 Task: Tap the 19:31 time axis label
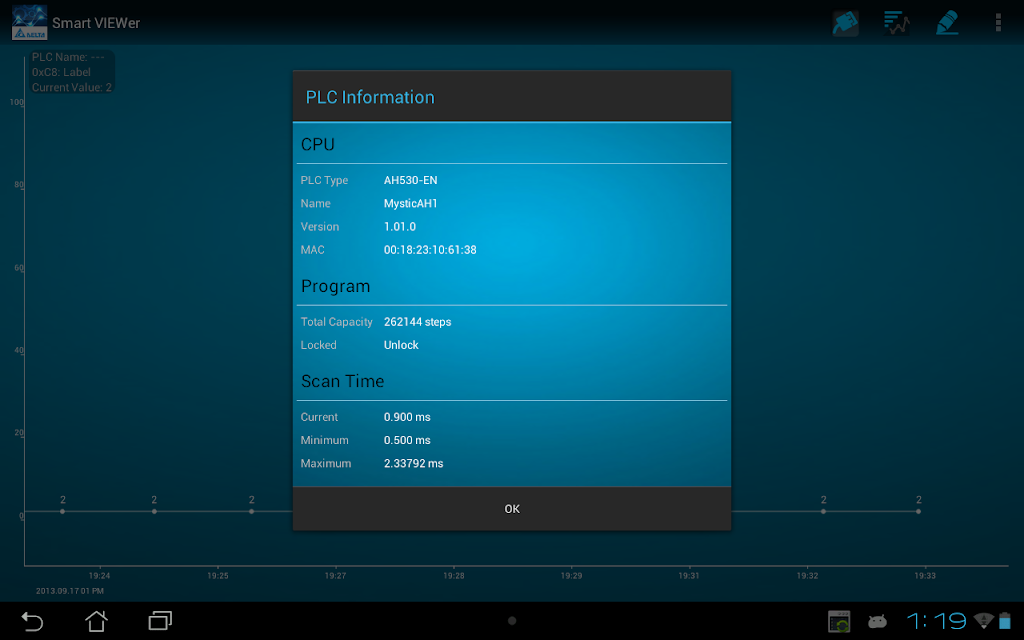click(x=688, y=576)
